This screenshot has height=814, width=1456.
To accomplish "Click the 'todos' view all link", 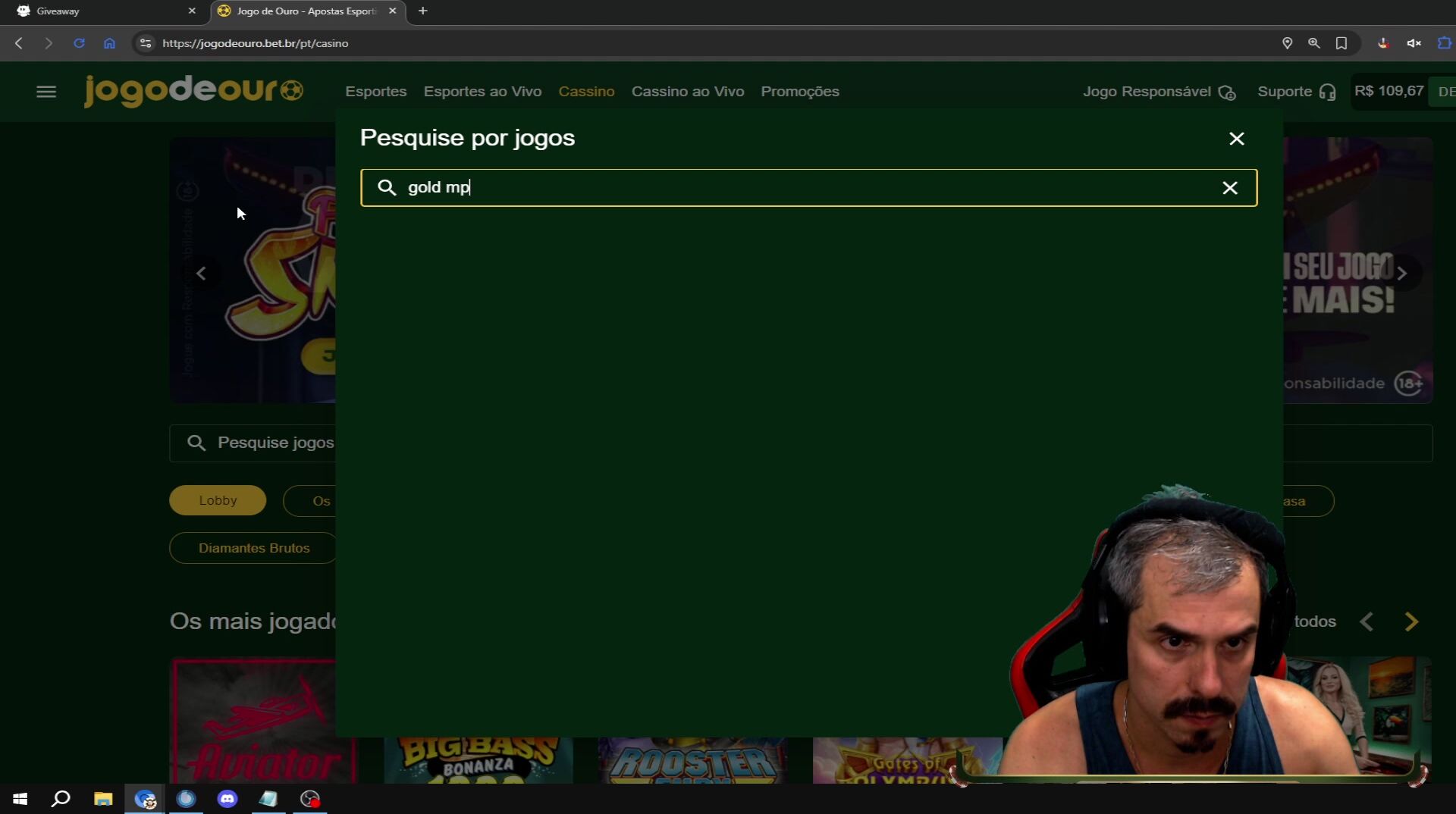I will (x=1314, y=621).
